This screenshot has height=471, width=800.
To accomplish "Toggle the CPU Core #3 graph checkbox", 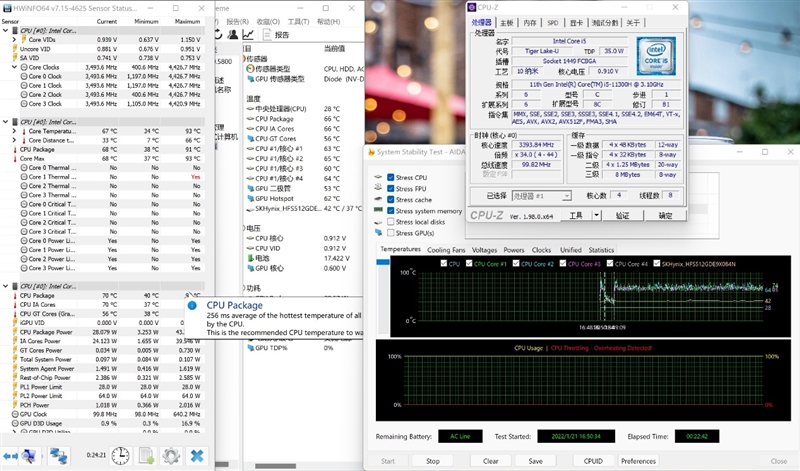I will pyautogui.click(x=563, y=264).
